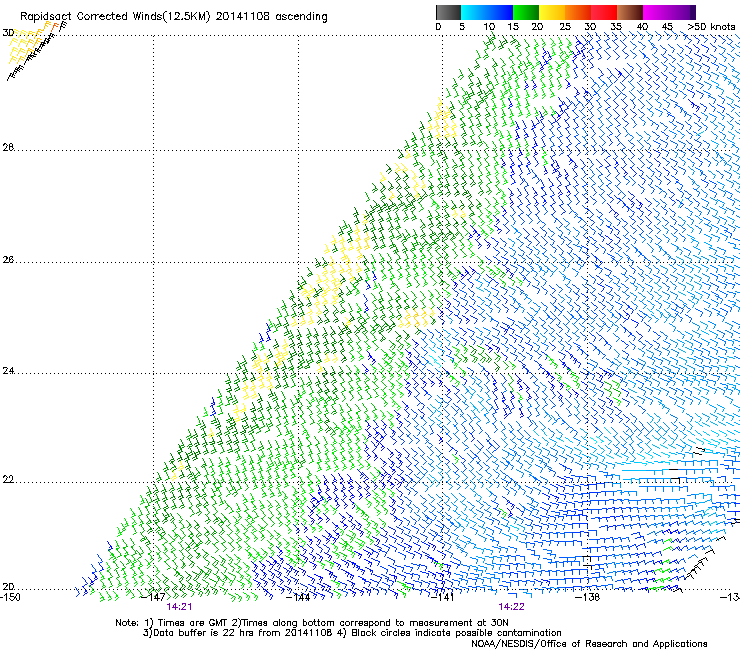Click the cyan-blue 5-15 knots legend segment

(x=487, y=12)
